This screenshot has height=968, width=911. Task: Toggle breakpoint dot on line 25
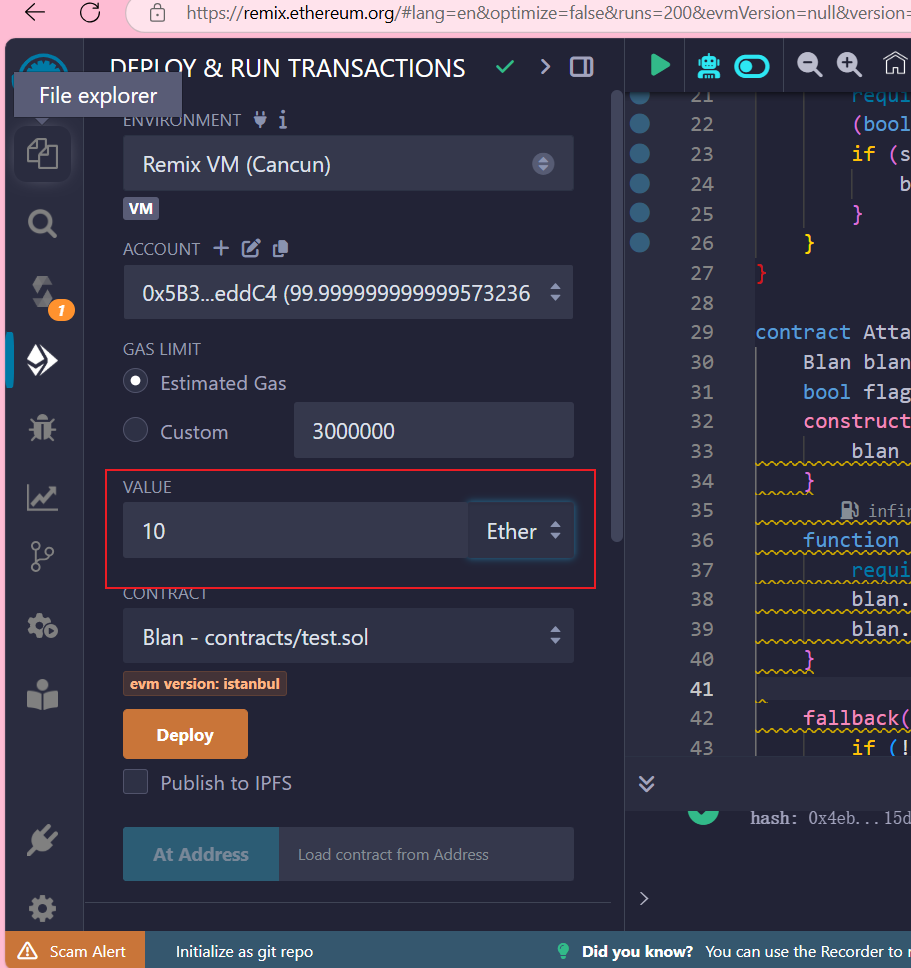[640, 212]
